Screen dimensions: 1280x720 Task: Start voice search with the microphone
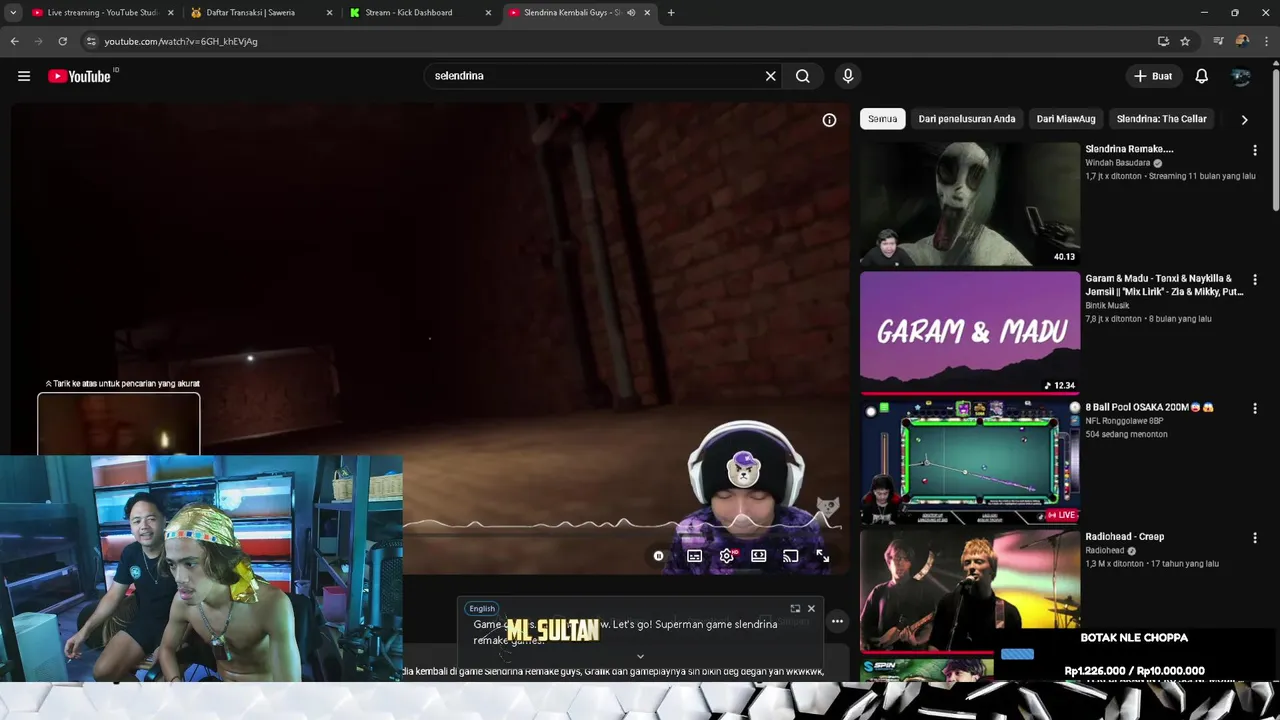pyautogui.click(x=848, y=76)
